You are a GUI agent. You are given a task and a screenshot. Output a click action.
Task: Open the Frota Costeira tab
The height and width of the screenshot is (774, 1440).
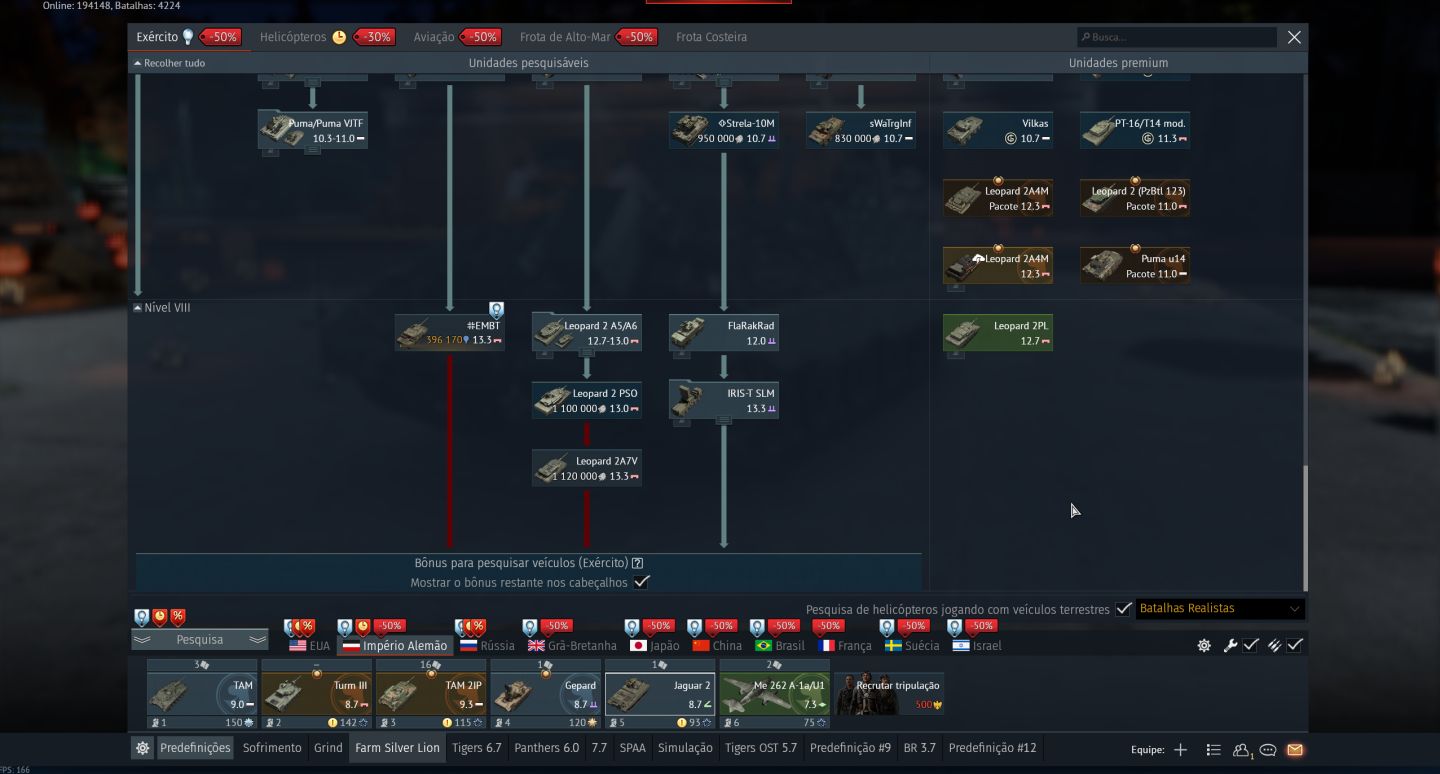point(711,37)
